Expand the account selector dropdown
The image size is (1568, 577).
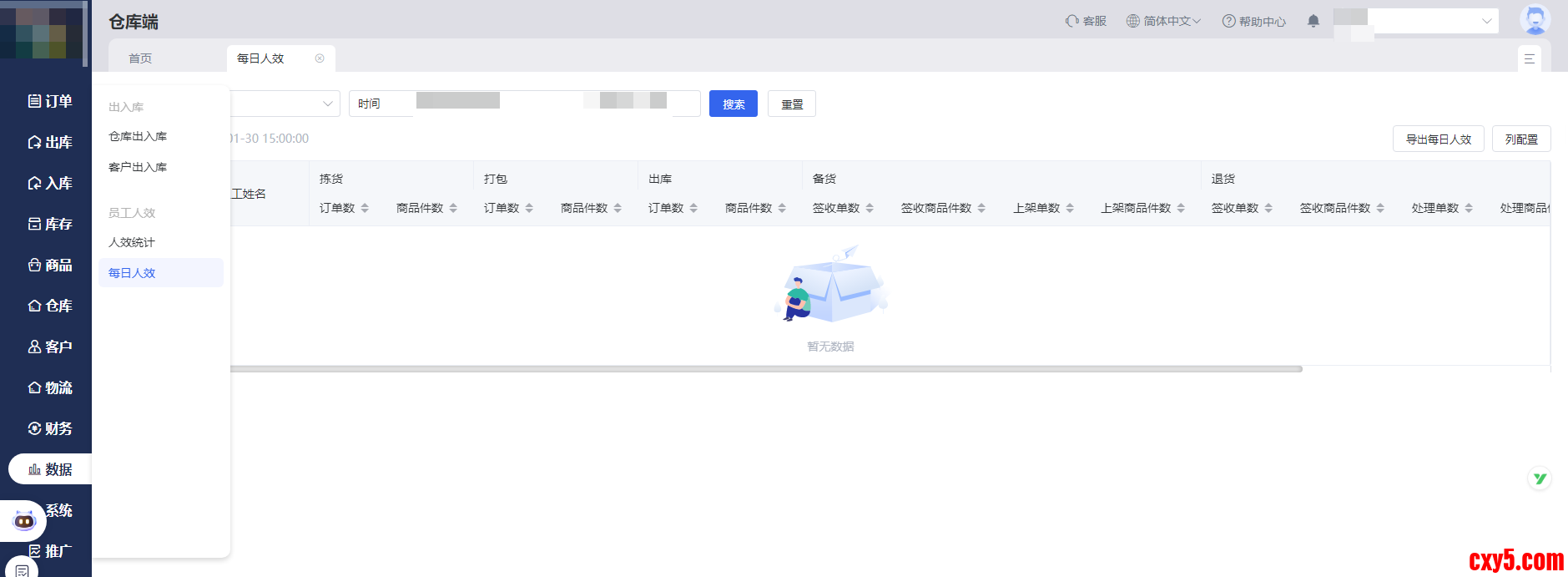pos(1486,21)
